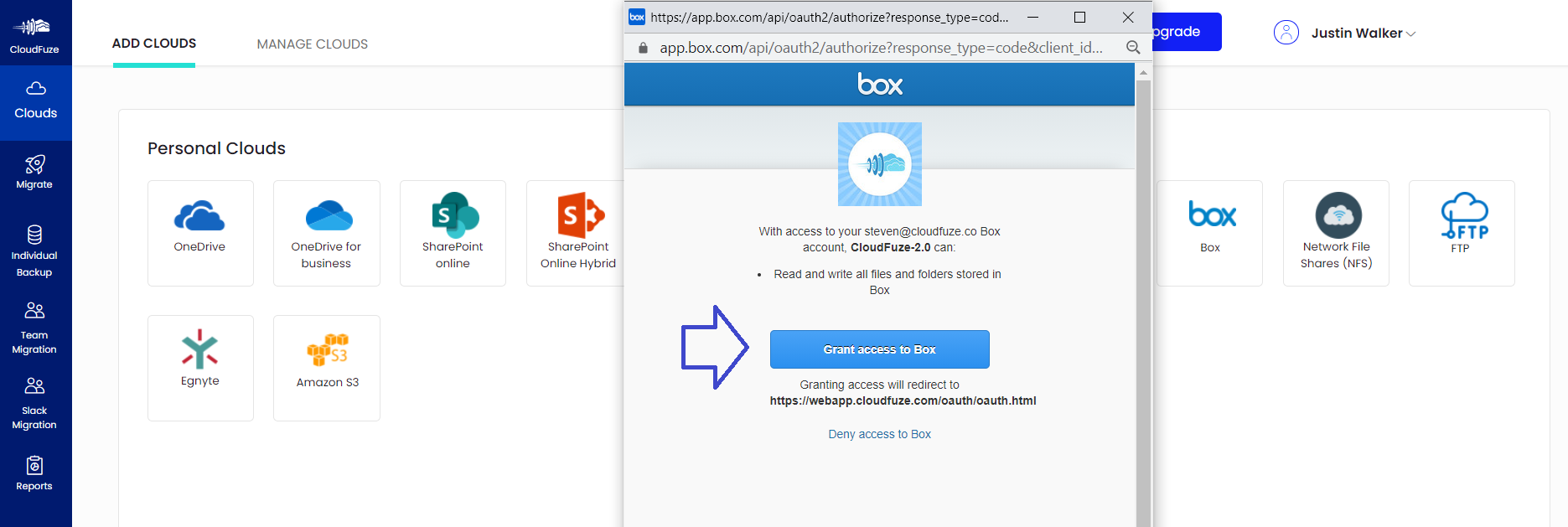Open Slack Migration in sidebar

tap(34, 404)
